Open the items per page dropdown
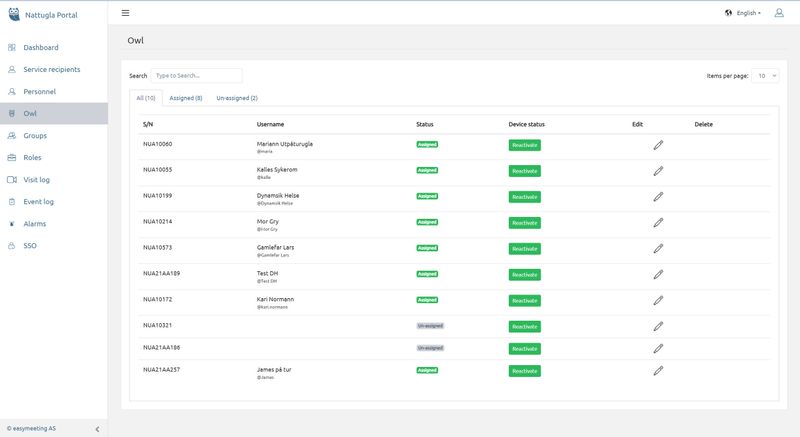 (x=766, y=75)
